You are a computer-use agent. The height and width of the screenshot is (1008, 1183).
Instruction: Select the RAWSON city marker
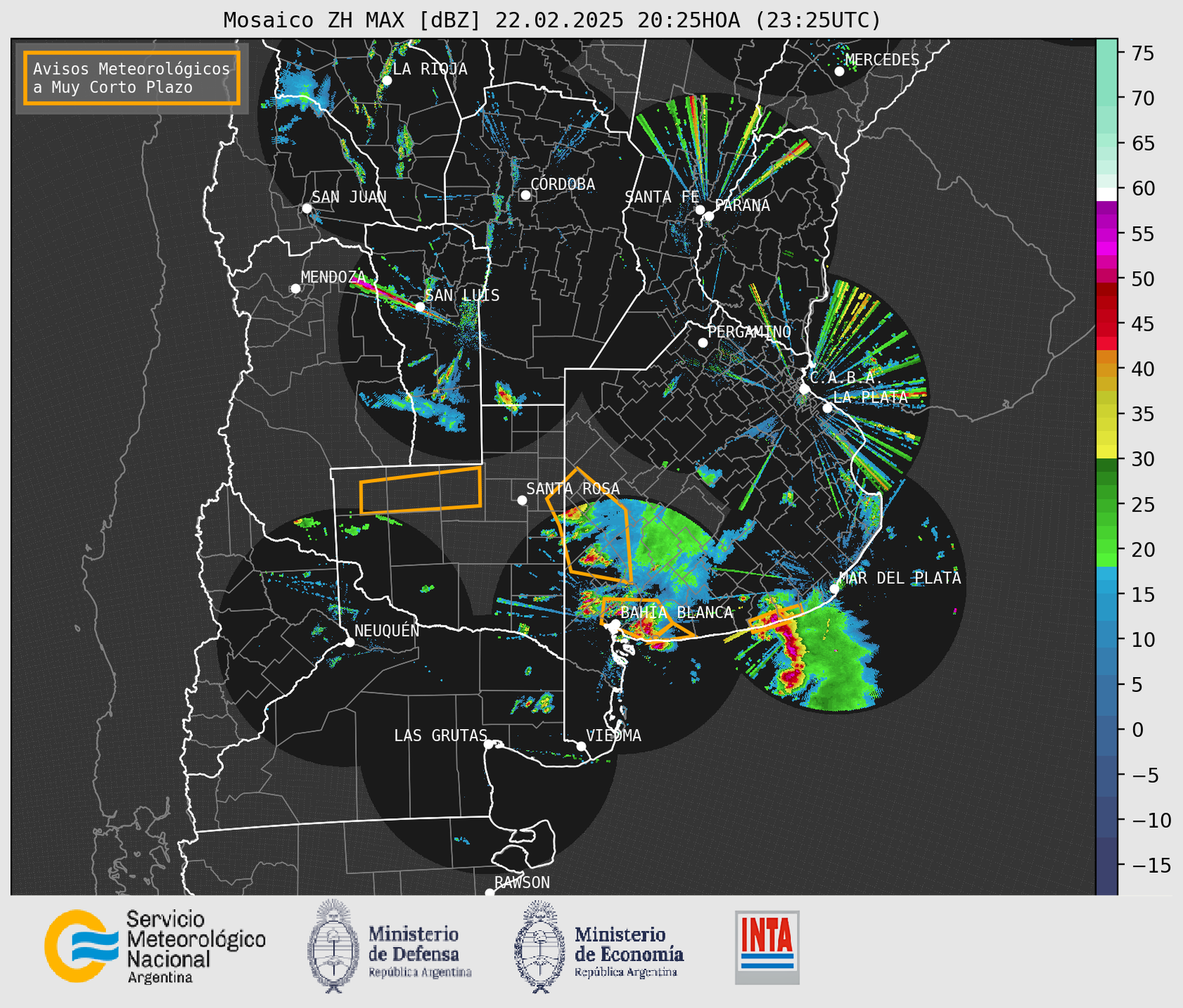489,893
